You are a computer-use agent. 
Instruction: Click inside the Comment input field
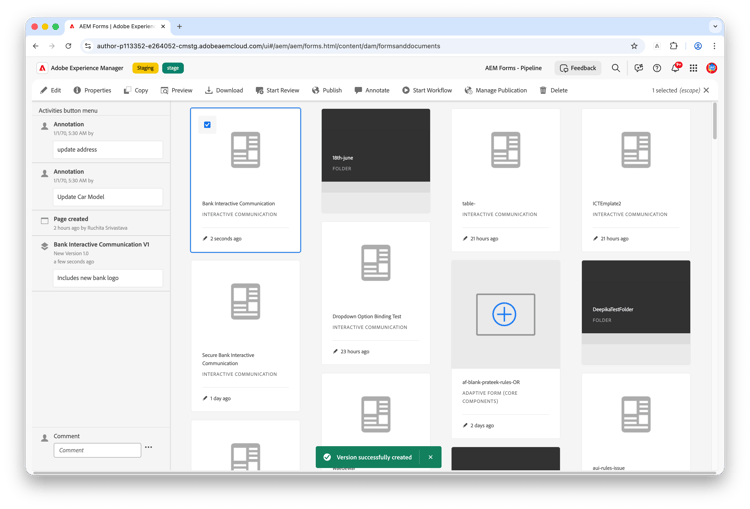tap(97, 450)
